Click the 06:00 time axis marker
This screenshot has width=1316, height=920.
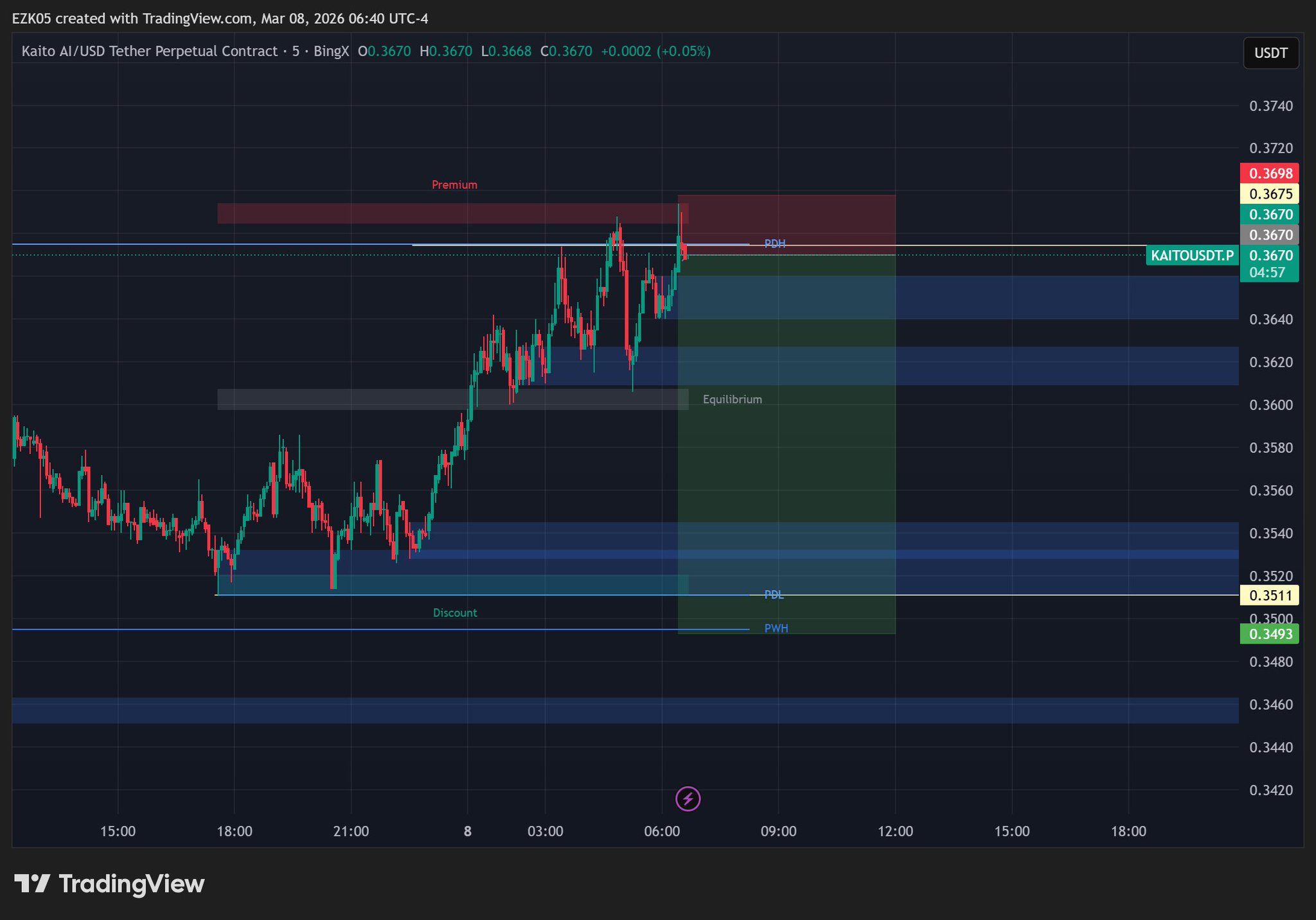pyautogui.click(x=662, y=831)
